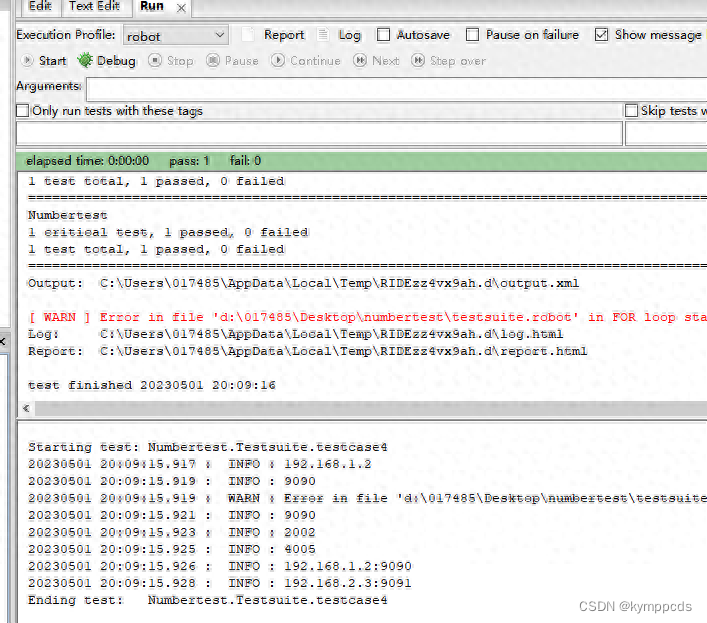Click the 'Numbertest' suite name line
Image resolution: width=707 pixels, height=623 pixels.
(x=68, y=215)
